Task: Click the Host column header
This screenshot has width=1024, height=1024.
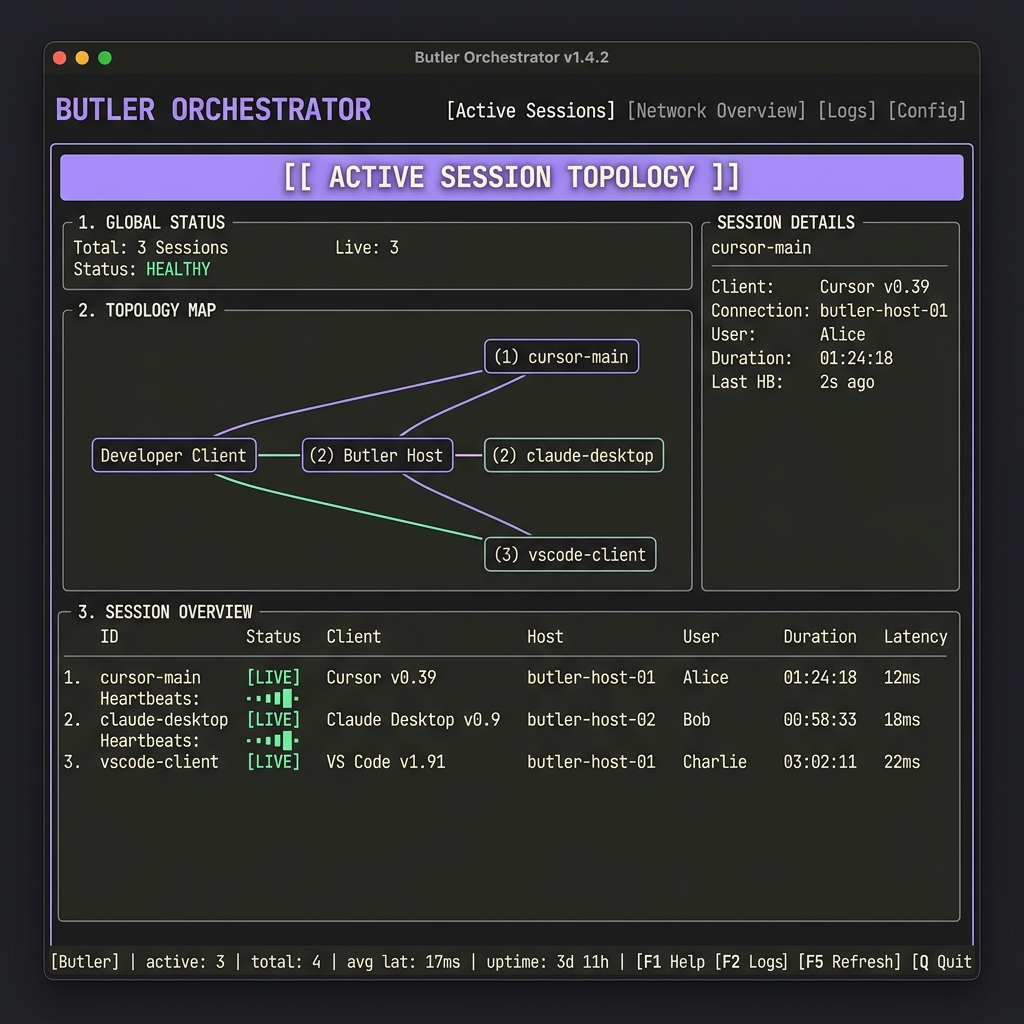Action: pos(545,637)
